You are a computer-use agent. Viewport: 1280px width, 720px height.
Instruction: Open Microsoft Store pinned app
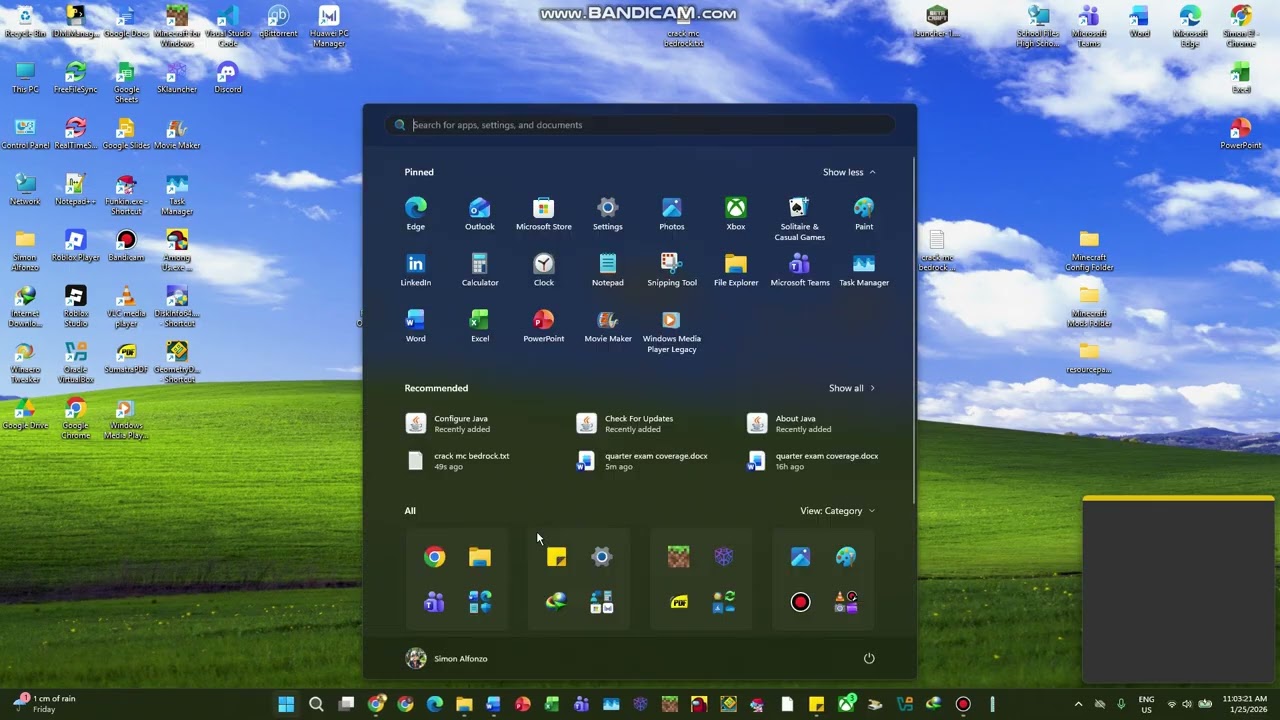pyautogui.click(x=543, y=214)
